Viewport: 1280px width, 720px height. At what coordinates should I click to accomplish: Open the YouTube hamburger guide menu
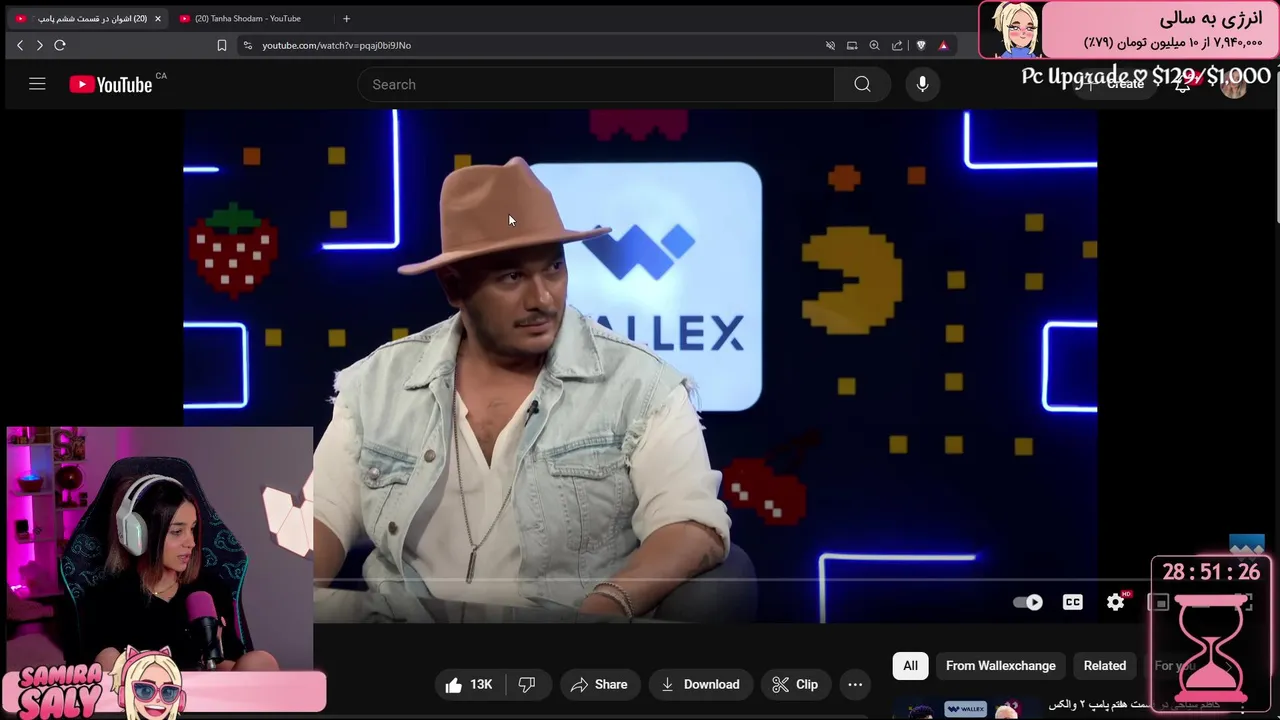[37, 84]
